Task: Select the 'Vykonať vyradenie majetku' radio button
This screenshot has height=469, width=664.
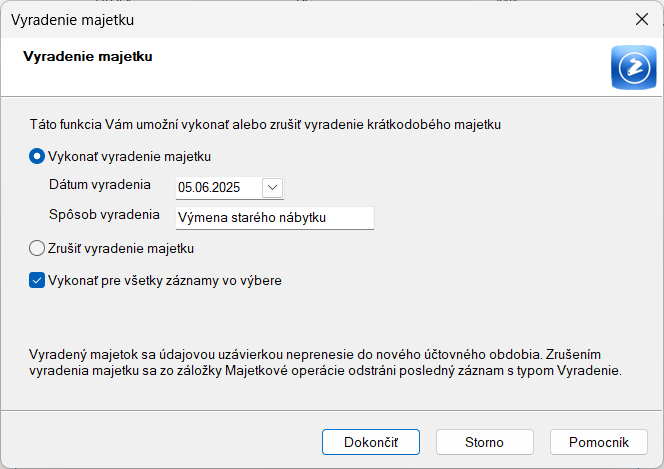Action: point(37,156)
